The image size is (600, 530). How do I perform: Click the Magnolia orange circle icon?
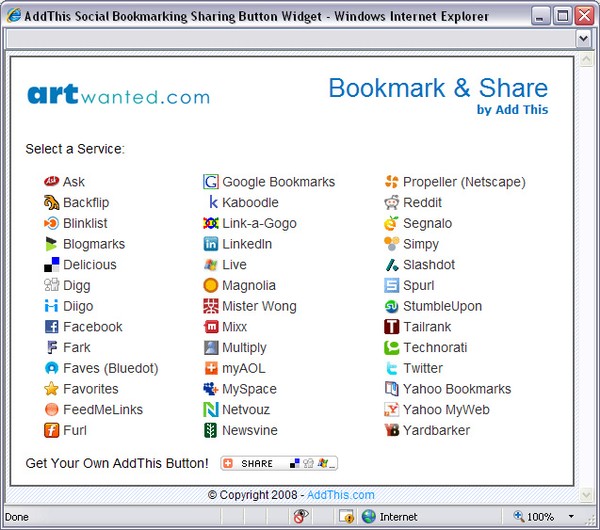210,285
